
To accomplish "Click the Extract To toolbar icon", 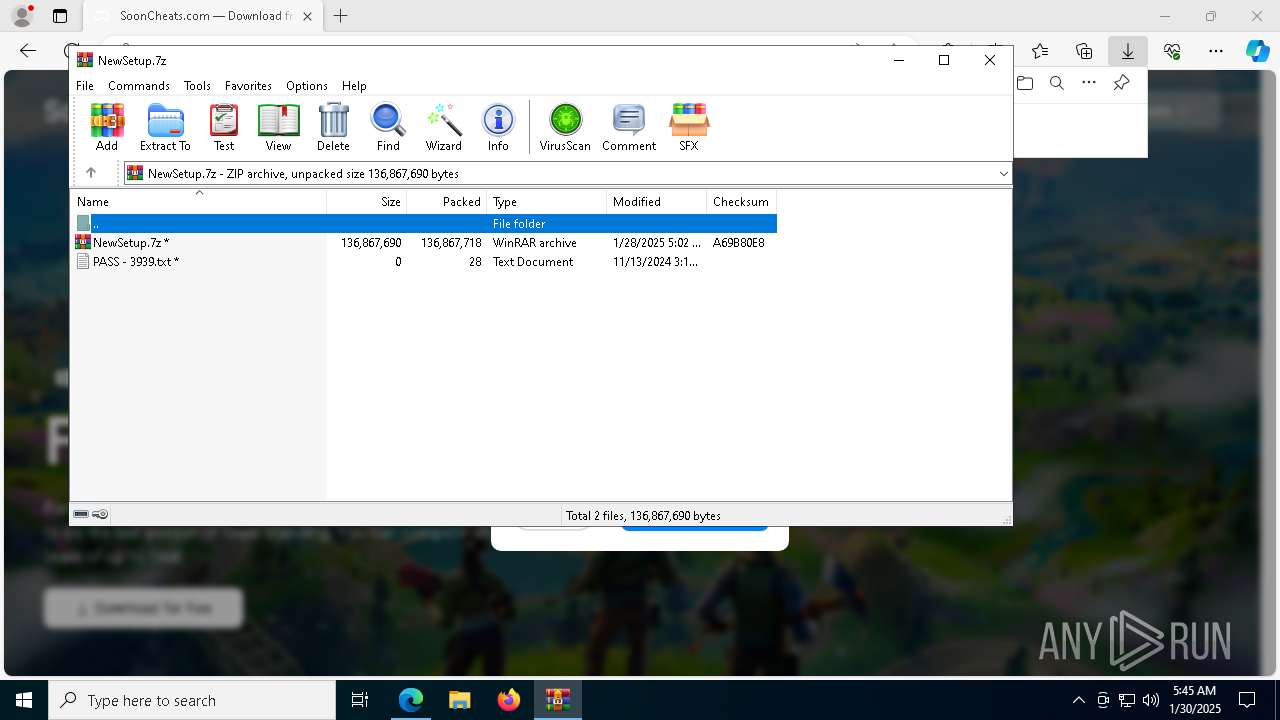I will coord(165,127).
